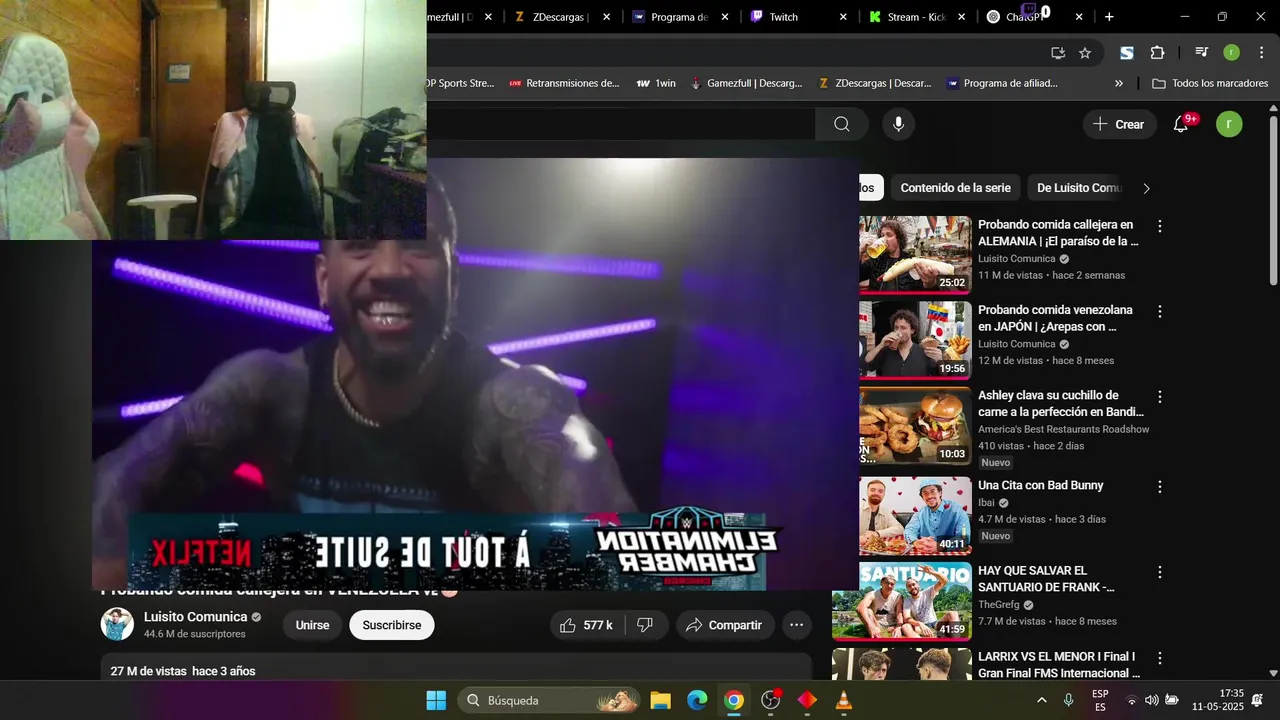Expand the hidden bookmarks overflow chevron
This screenshot has width=1280, height=720.
1118,84
